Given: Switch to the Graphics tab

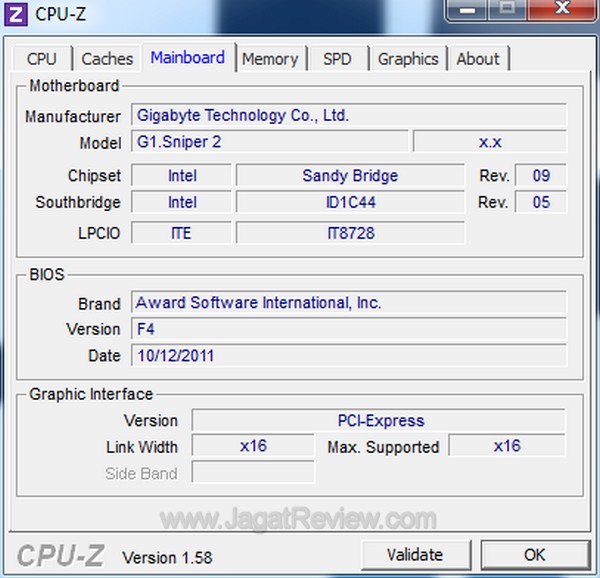Looking at the screenshot, I should (x=408, y=59).
